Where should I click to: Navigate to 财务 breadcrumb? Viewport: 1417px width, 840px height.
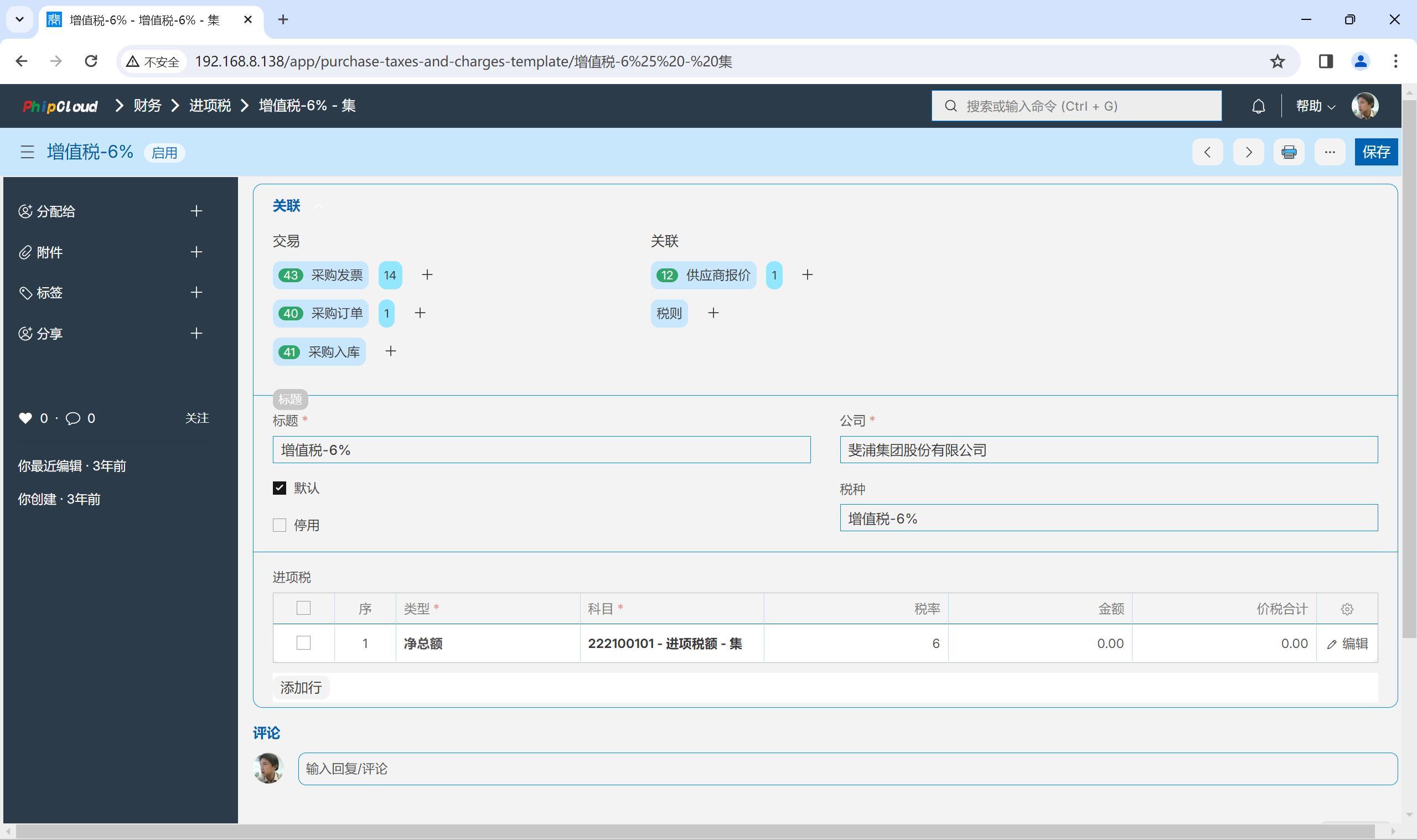pyautogui.click(x=147, y=106)
